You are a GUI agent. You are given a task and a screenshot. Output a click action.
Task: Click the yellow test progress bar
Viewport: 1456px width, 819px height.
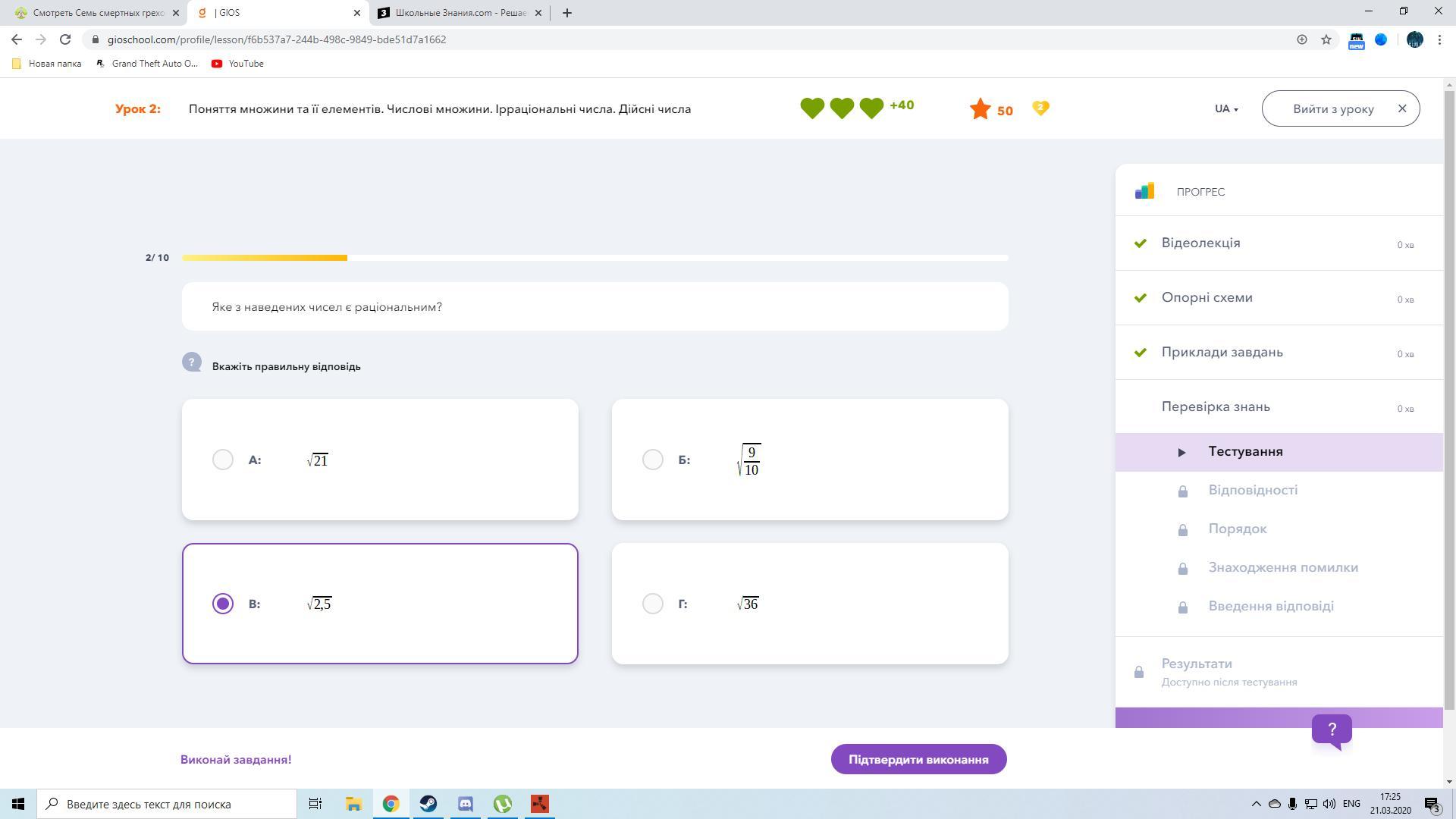265,258
